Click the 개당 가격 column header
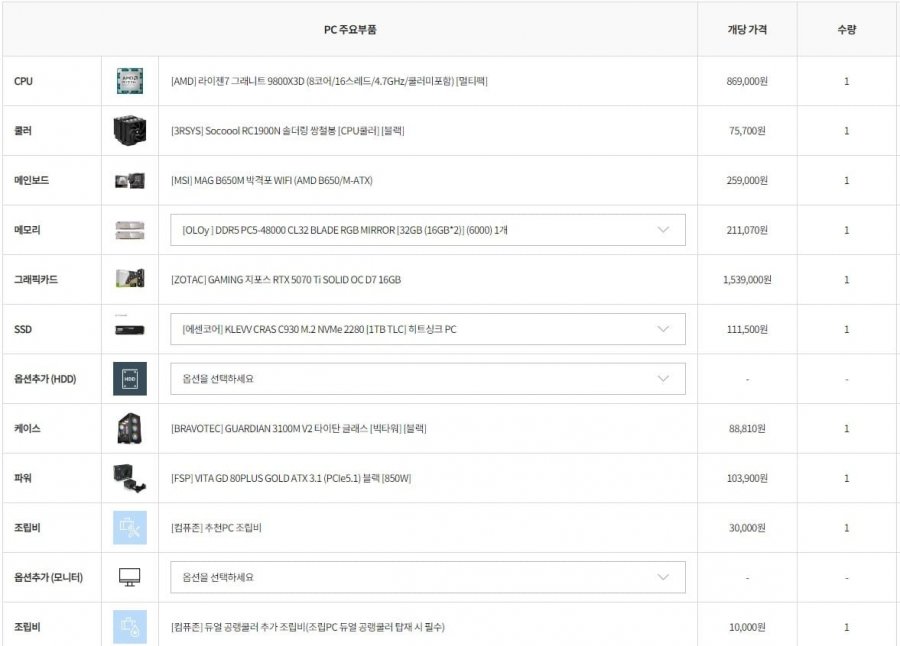The image size is (900, 646). 747,29
